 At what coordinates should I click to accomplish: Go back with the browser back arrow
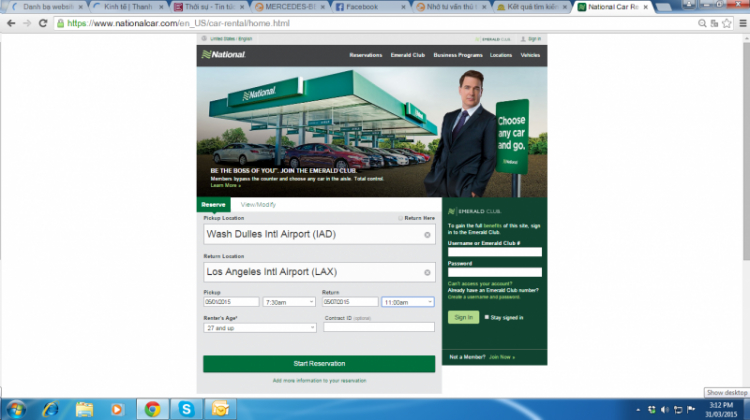[11, 23]
